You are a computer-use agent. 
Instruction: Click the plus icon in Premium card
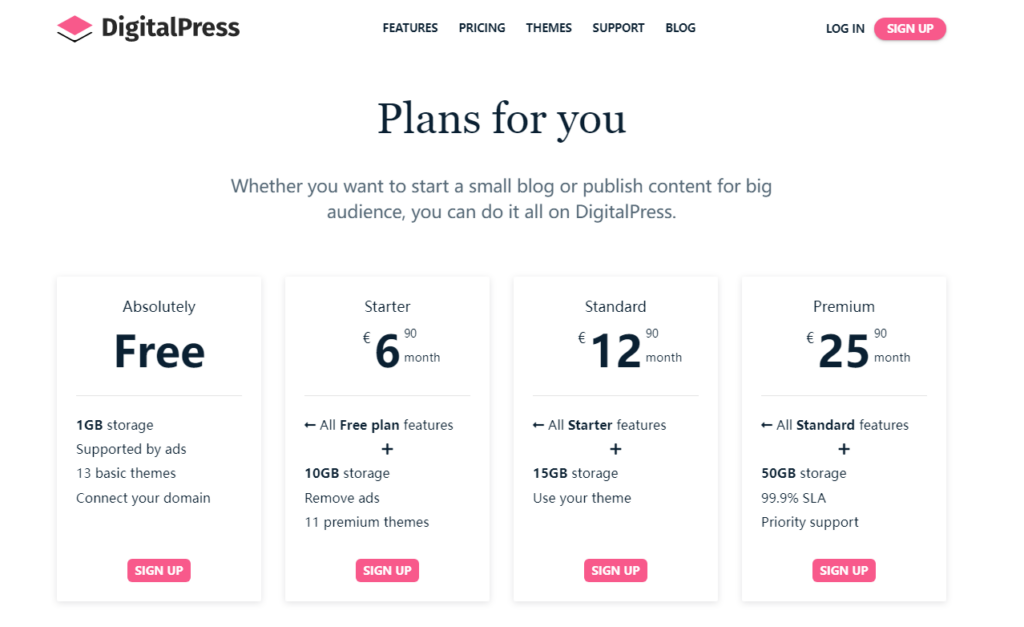coord(844,449)
